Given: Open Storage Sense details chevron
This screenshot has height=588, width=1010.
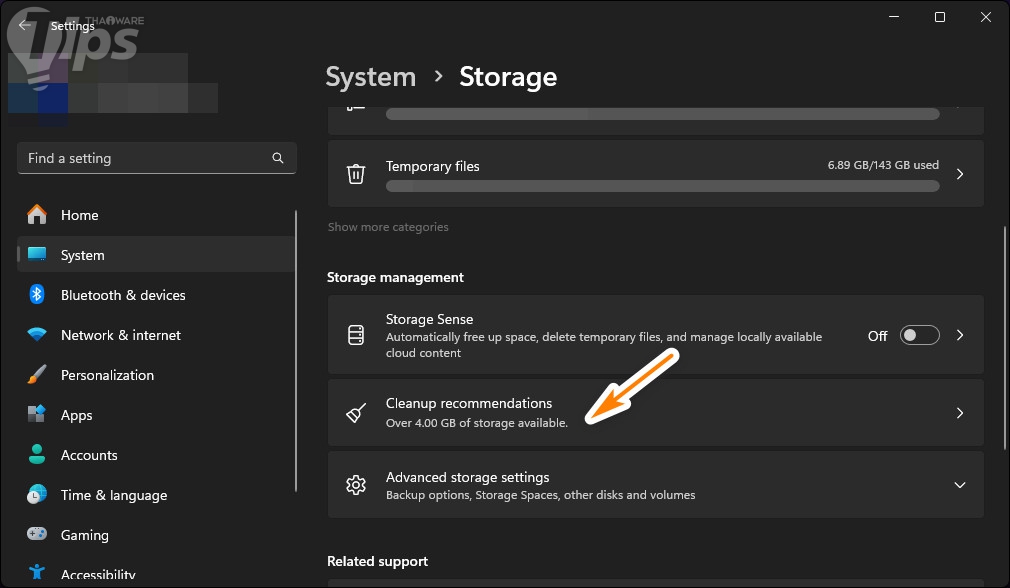Looking at the screenshot, I should (959, 336).
